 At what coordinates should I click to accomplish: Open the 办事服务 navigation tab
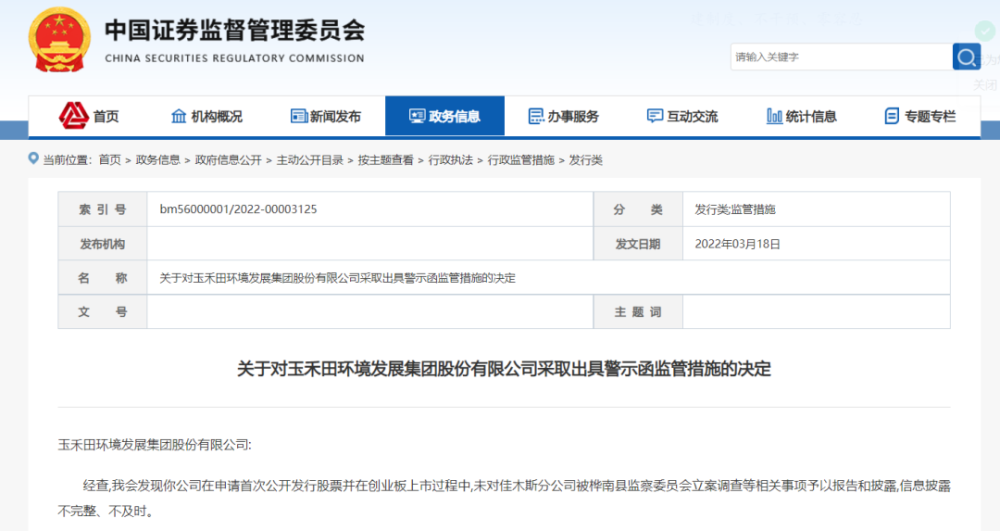[564, 116]
